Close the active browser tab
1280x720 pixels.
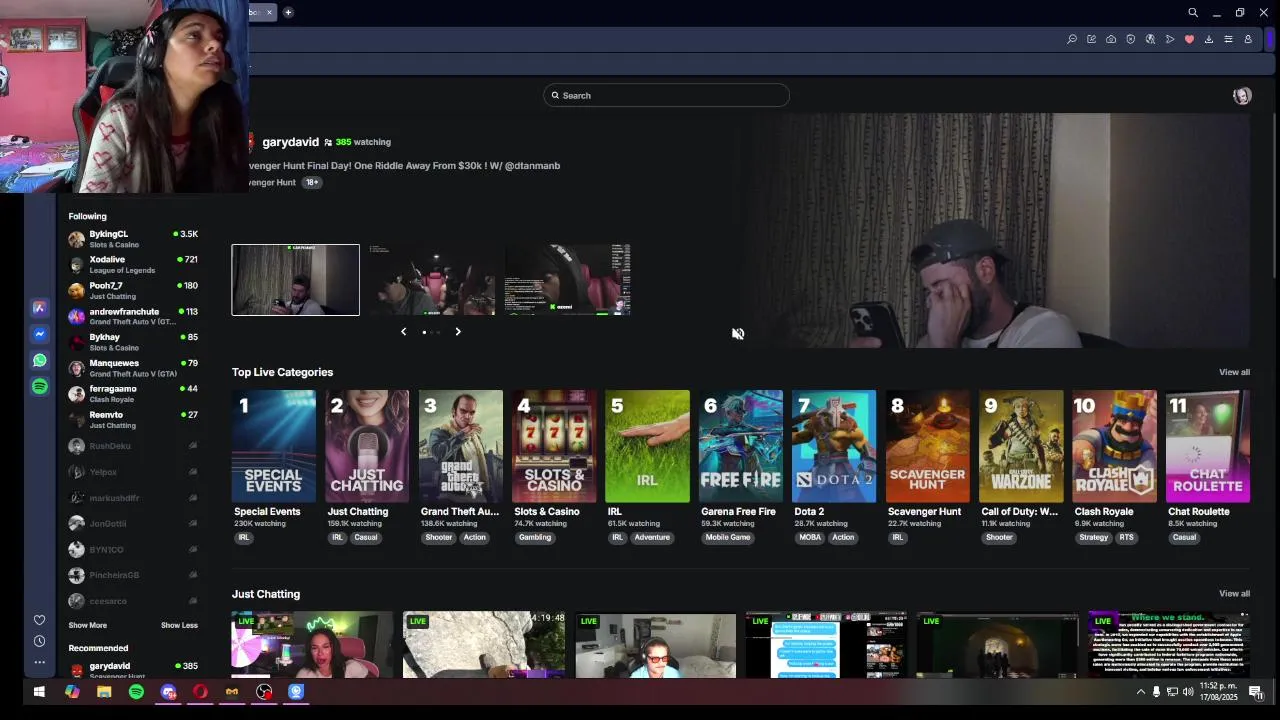(x=269, y=12)
